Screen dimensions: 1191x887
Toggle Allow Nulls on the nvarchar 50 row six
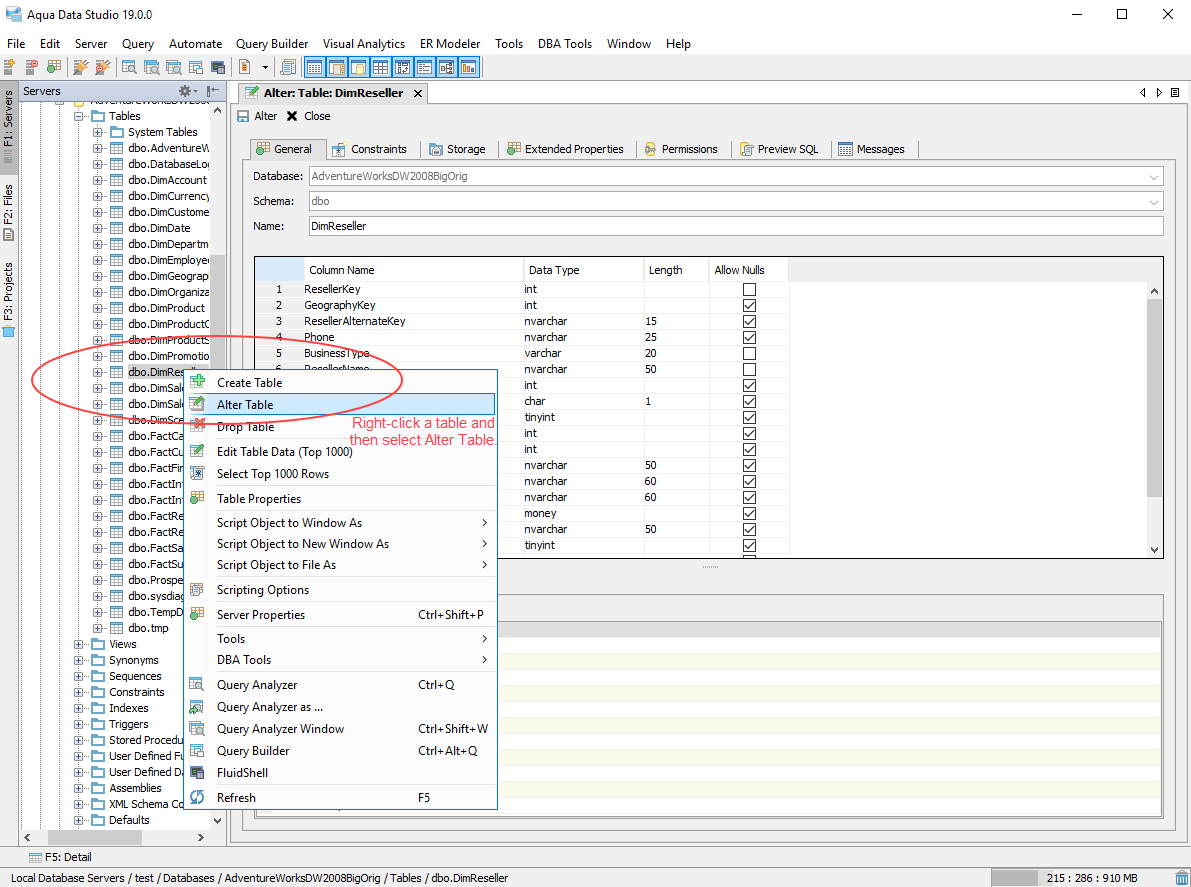[x=749, y=369]
